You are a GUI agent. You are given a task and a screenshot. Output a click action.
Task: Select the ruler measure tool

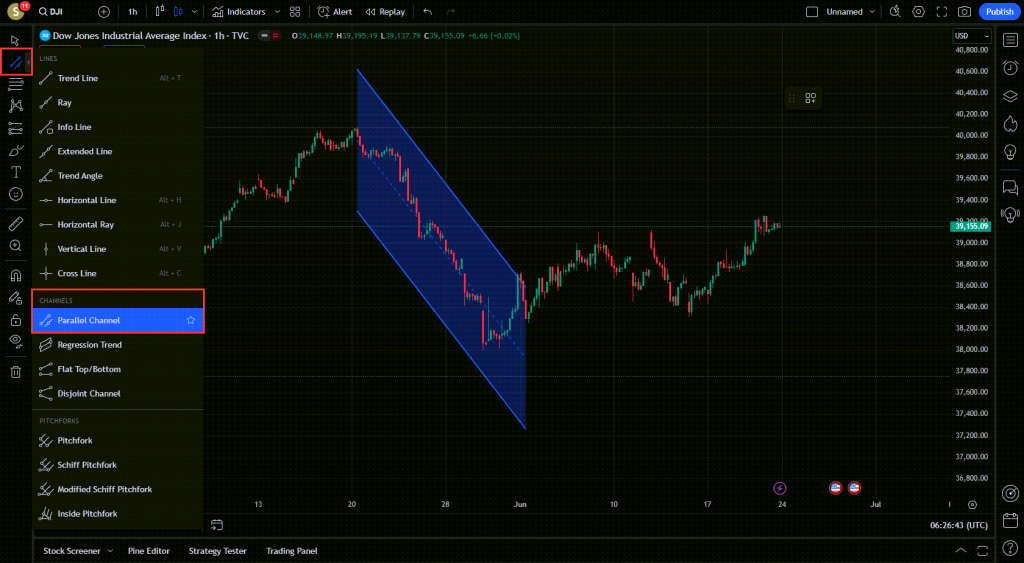pyautogui.click(x=16, y=224)
